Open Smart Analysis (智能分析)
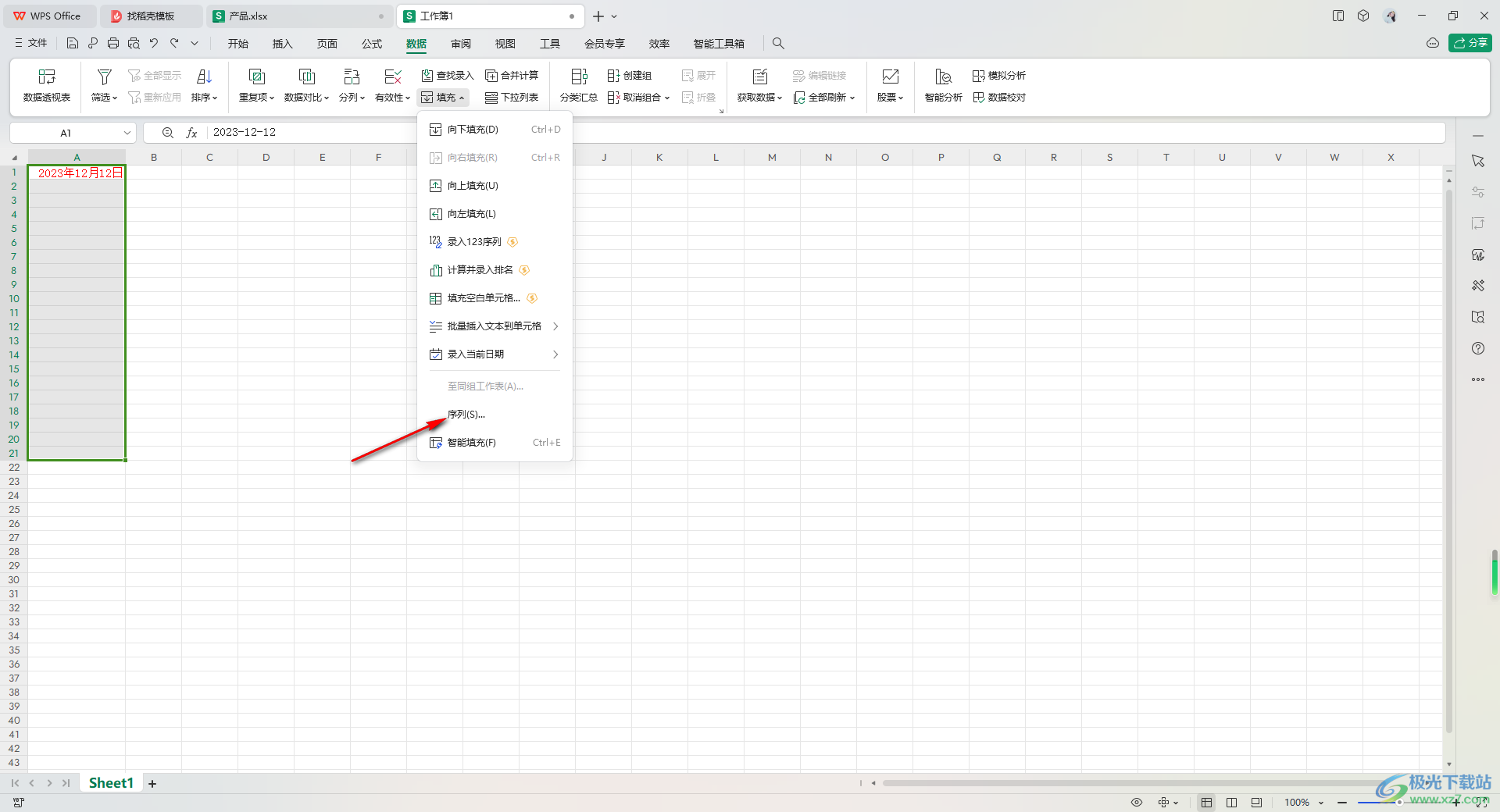Image resolution: width=1500 pixels, height=812 pixels. coord(943,86)
